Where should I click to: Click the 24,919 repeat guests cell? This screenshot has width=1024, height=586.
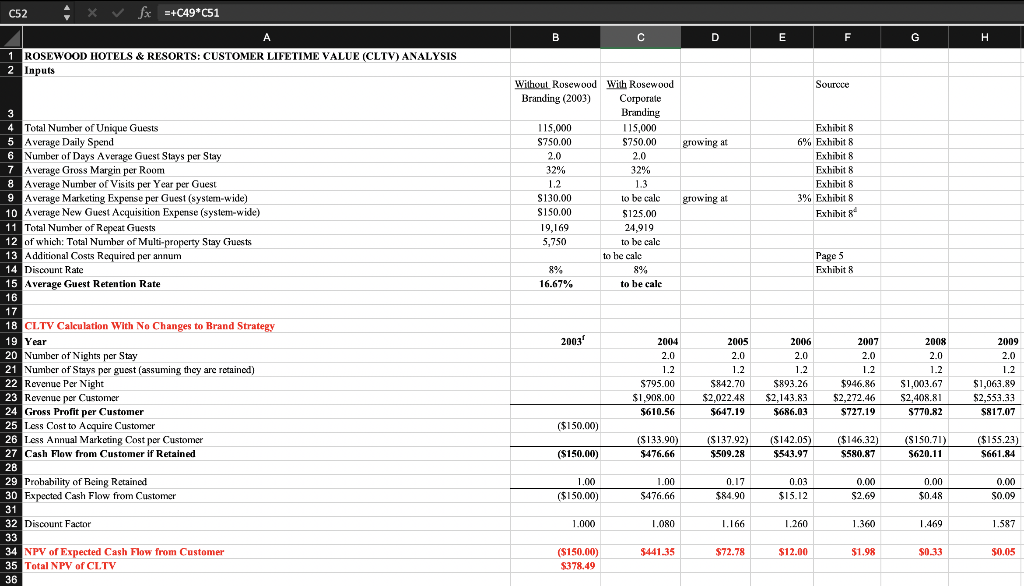639,227
